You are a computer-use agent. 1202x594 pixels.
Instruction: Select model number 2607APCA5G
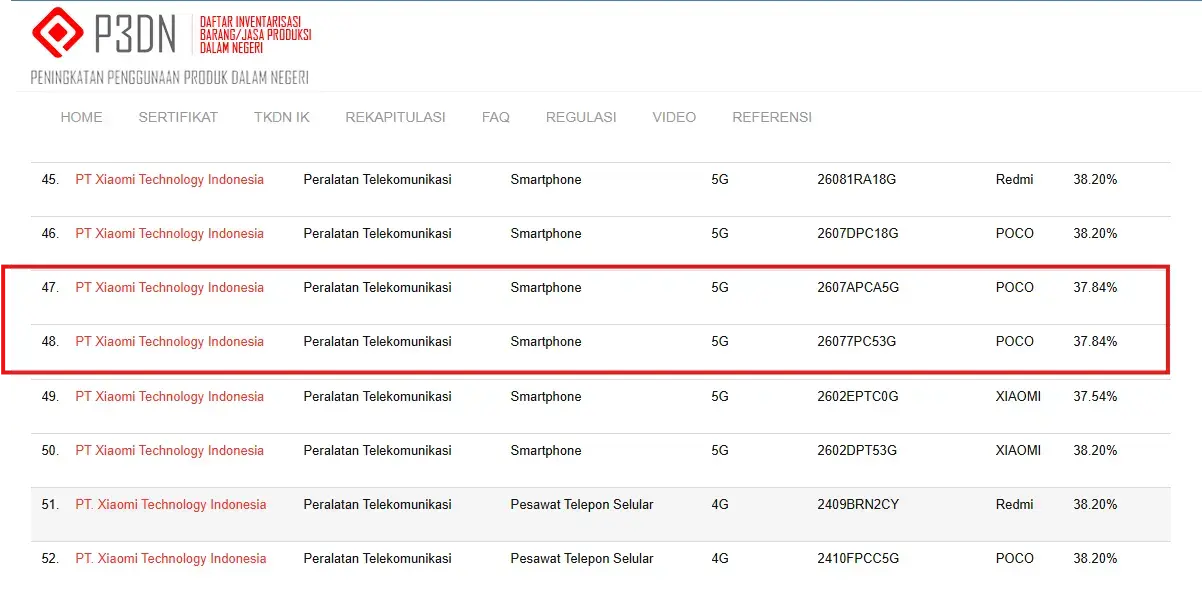coord(858,288)
